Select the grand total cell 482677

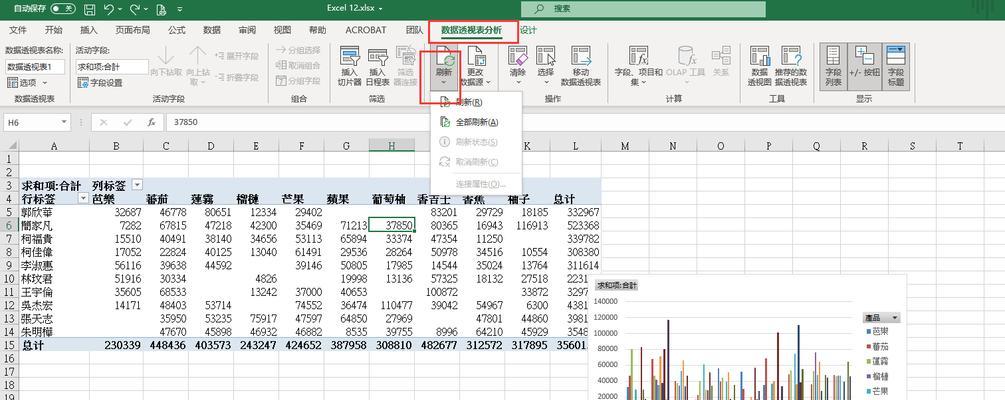point(437,345)
